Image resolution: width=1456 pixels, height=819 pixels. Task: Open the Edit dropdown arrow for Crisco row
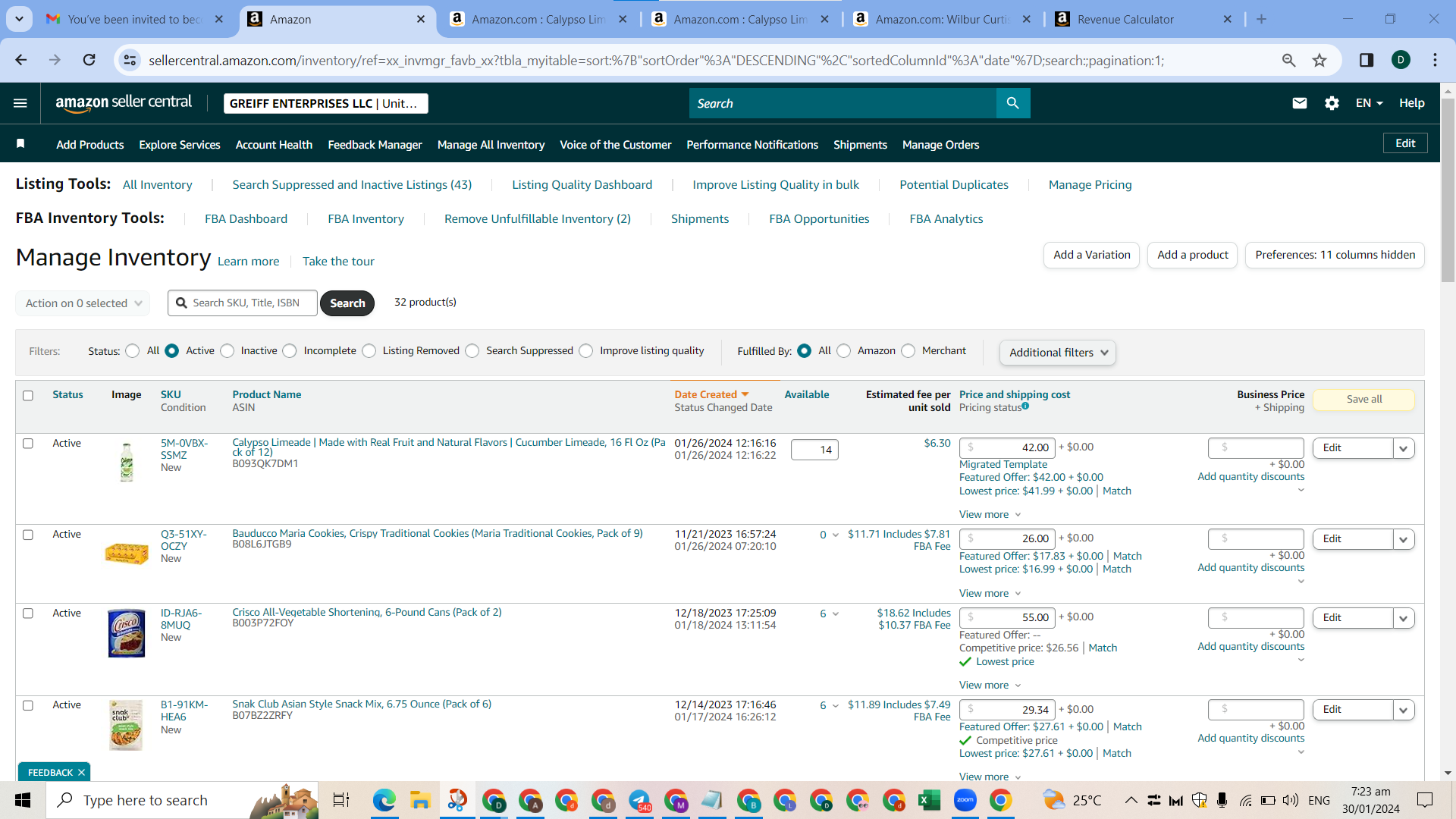[x=1403, y=618]
